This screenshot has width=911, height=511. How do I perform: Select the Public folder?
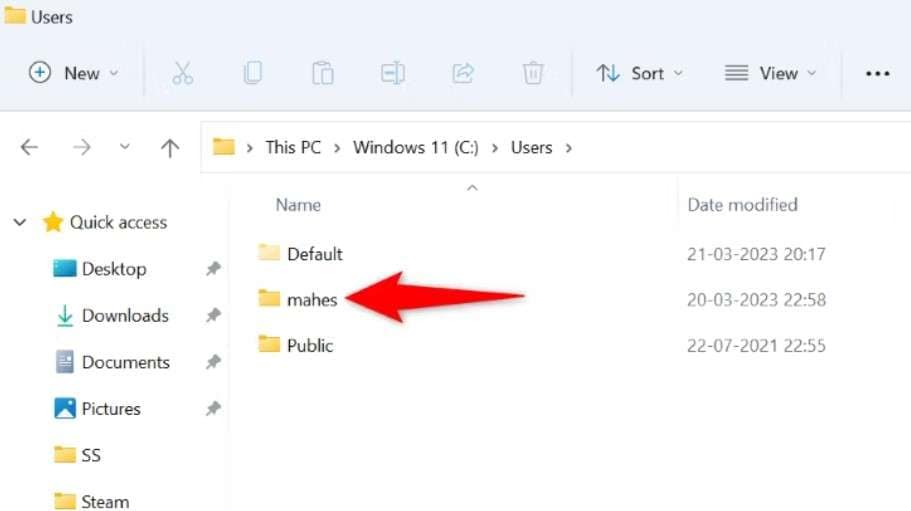coord(310,346)
